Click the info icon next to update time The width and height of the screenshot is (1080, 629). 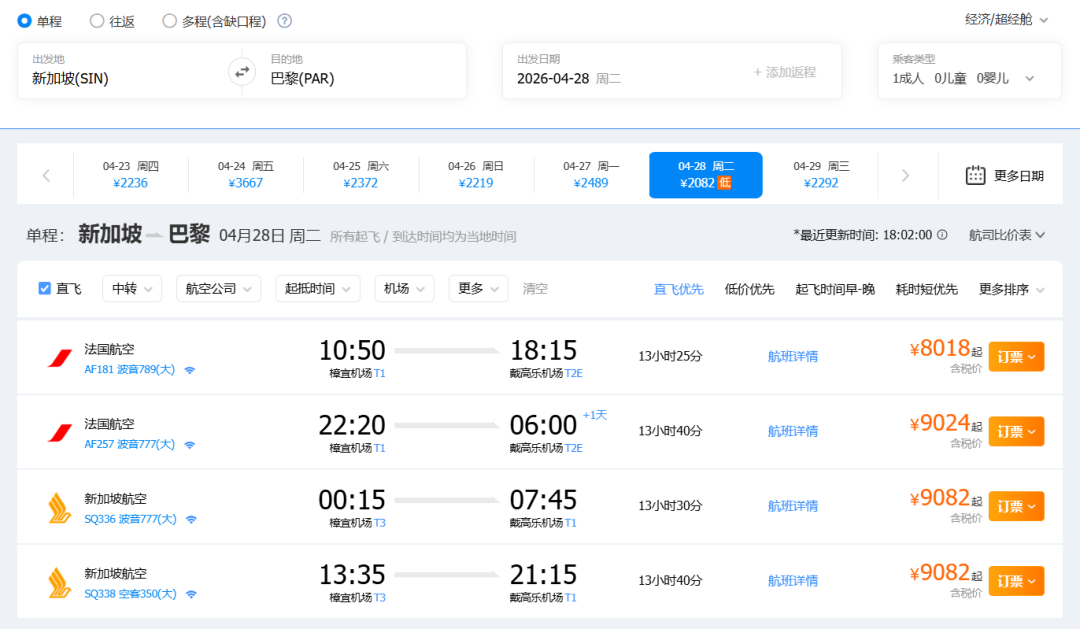pyautogui.click(x=942, y=235)
